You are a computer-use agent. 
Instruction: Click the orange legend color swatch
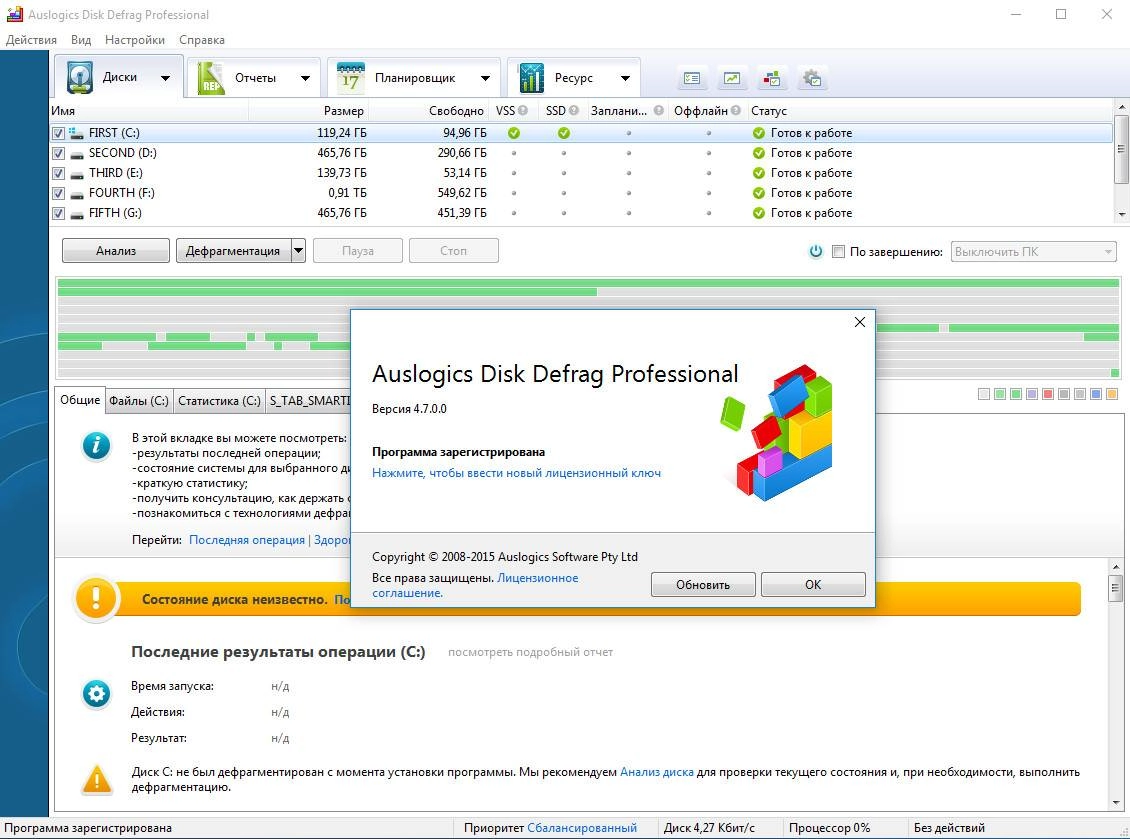[x=1112, y=394]
